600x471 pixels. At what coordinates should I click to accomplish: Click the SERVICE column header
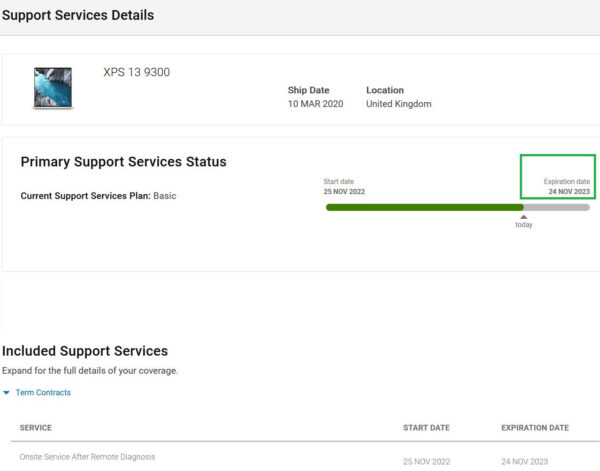pos(36,428)
